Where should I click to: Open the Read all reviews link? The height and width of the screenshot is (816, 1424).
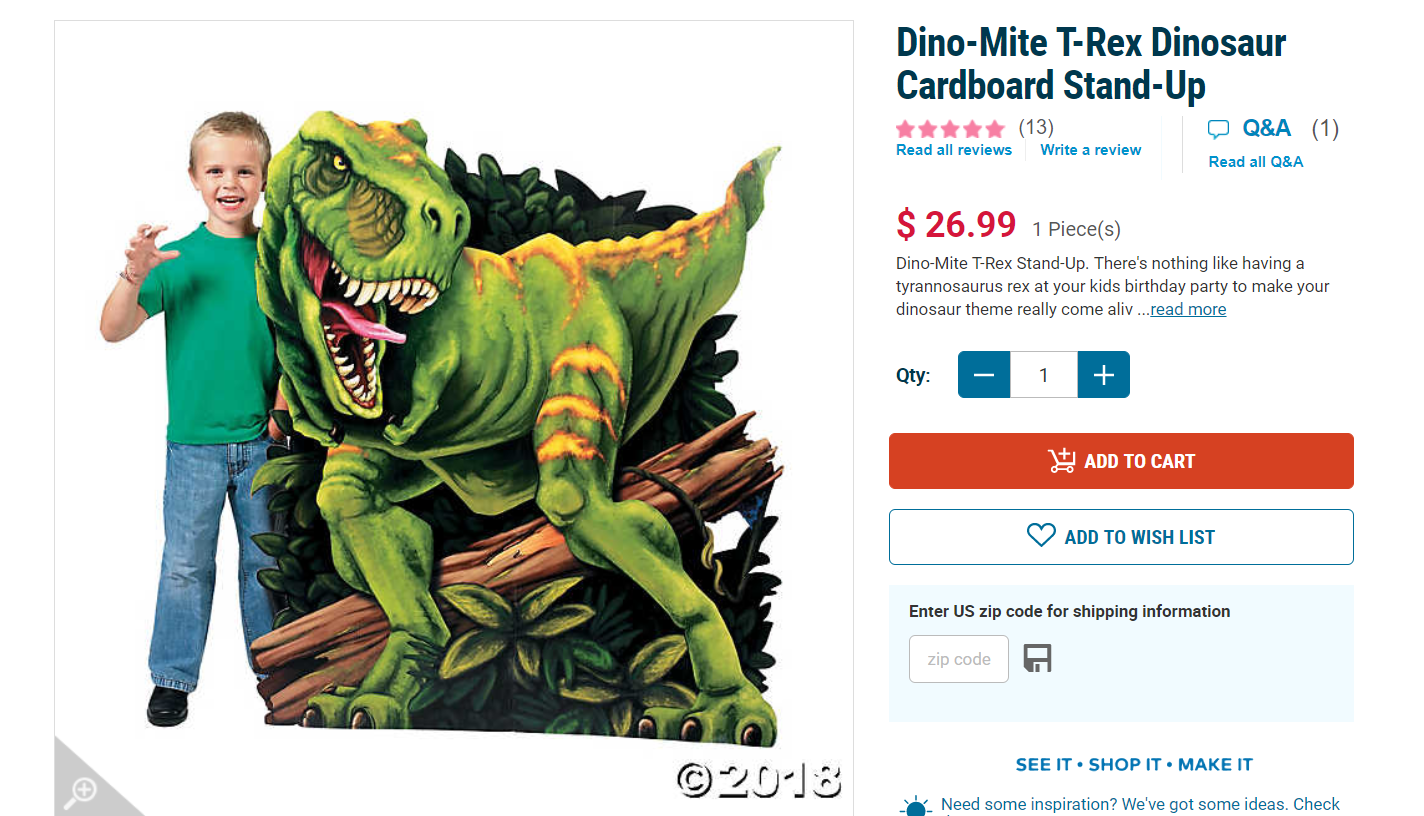[x=954, y=150]
